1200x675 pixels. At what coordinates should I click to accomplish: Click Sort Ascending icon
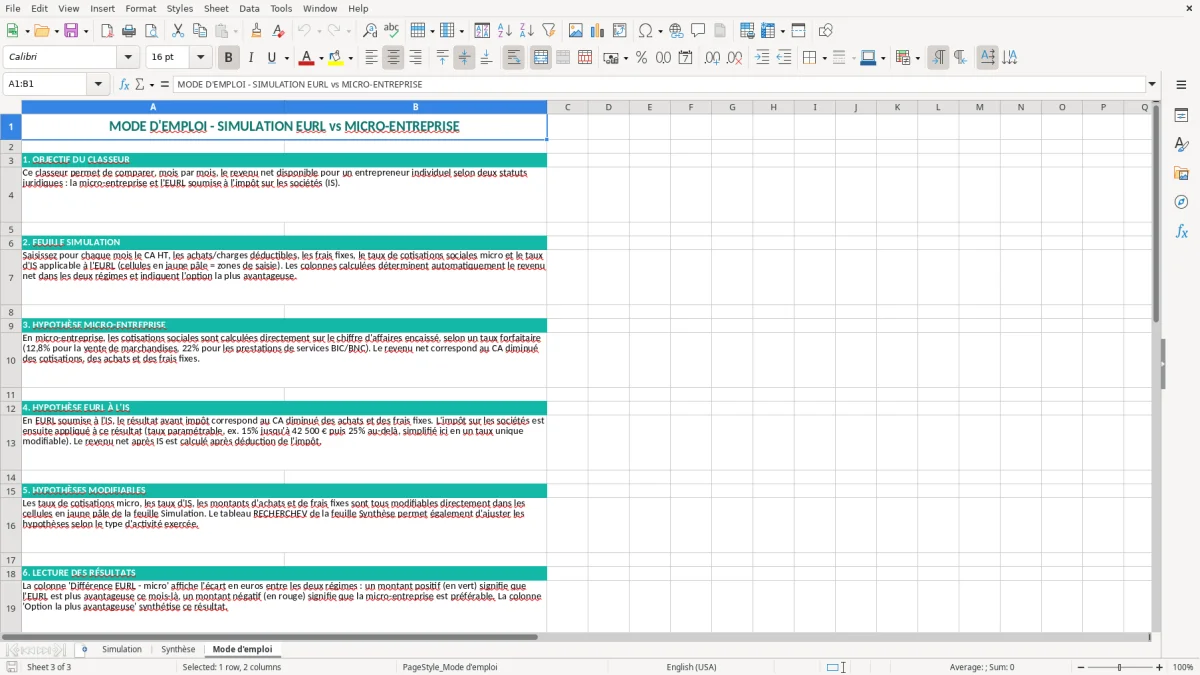[x=505, y=31]
